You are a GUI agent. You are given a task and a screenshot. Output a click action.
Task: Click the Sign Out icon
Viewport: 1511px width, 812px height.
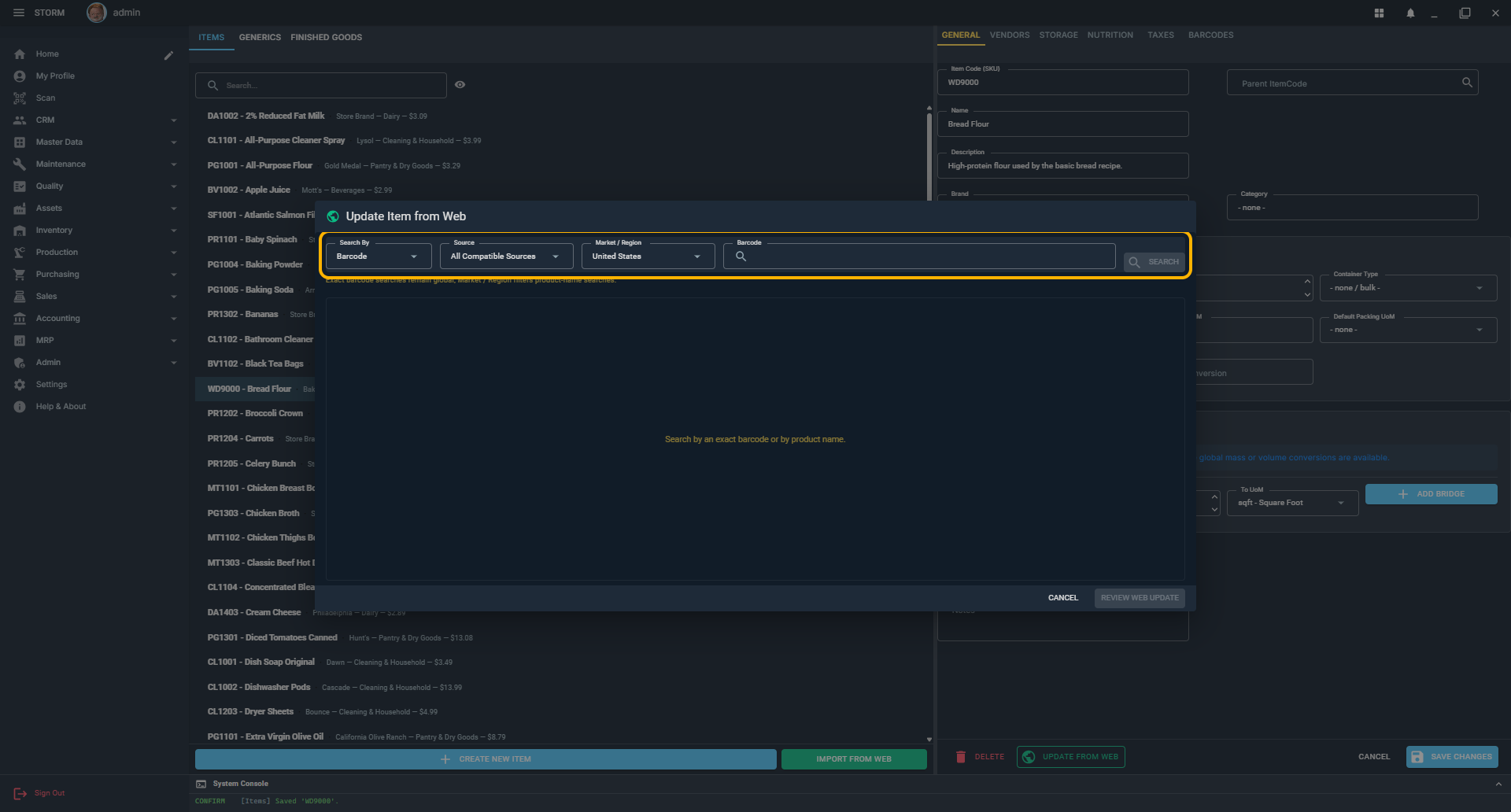(20, 793)
